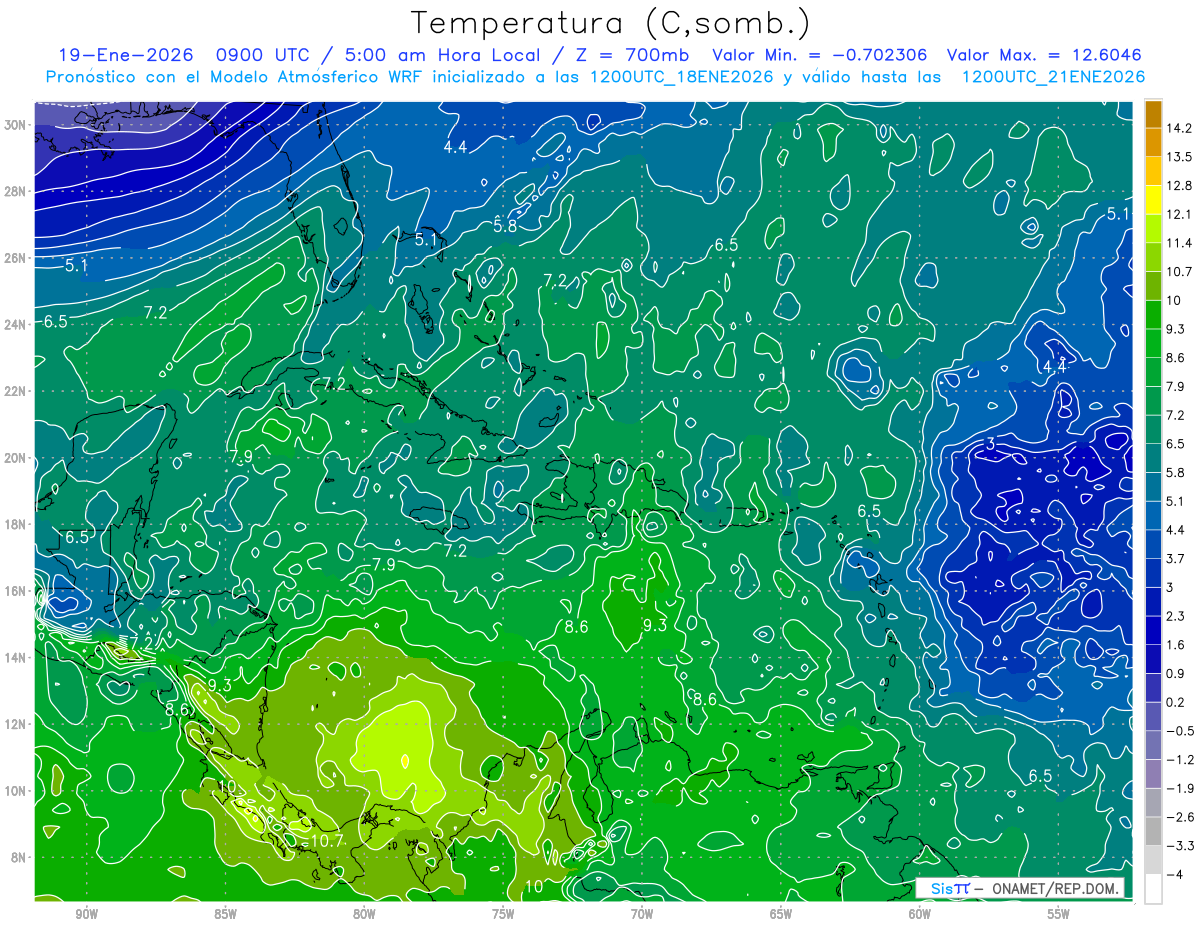Click the "3.7" value on the color scale
The height and width of the screenshot is (927, 1200).
pyautogui.click(x=1176, y=558)
